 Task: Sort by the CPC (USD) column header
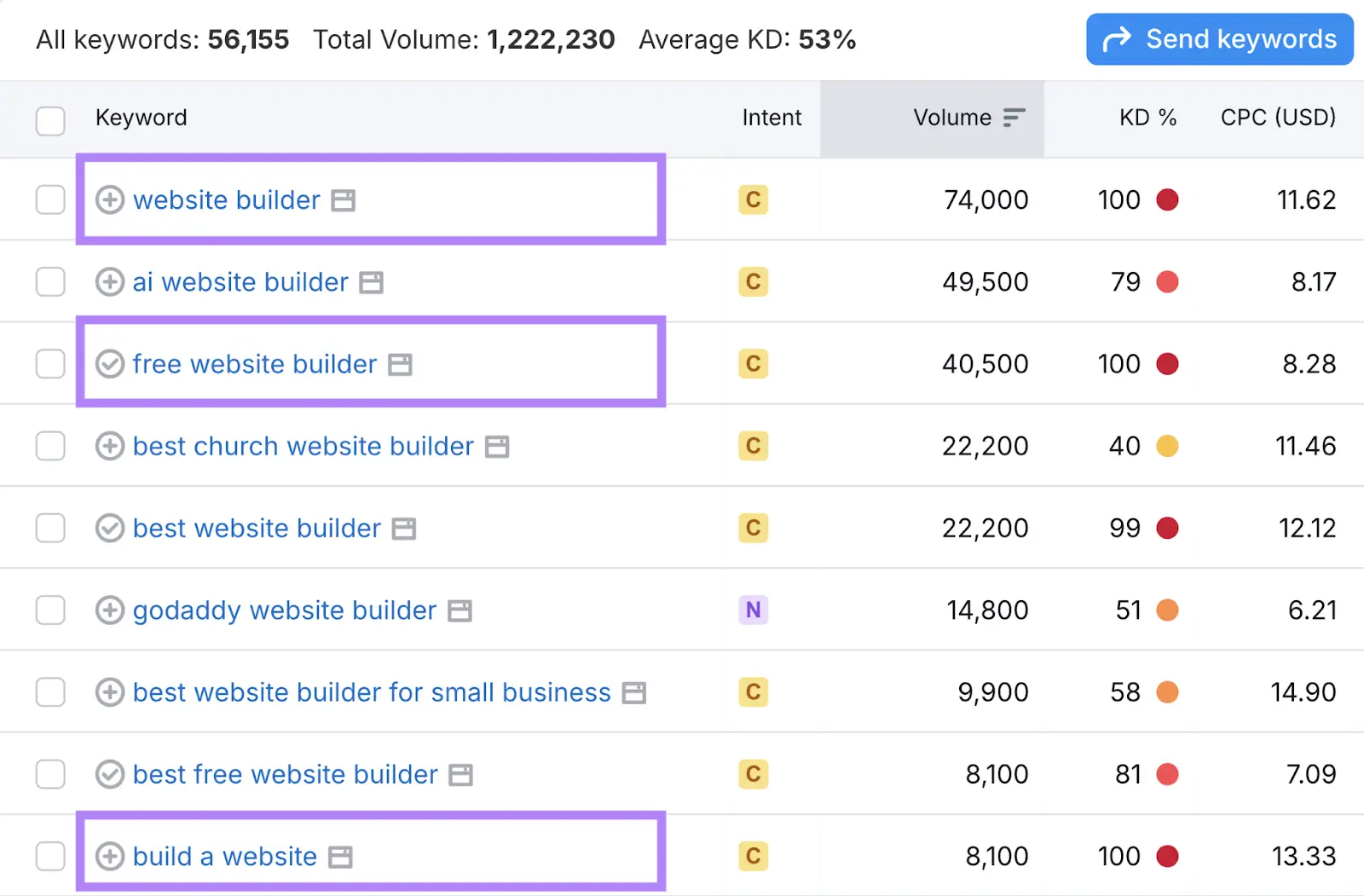pyautogui.click(x=1278, y=118)
